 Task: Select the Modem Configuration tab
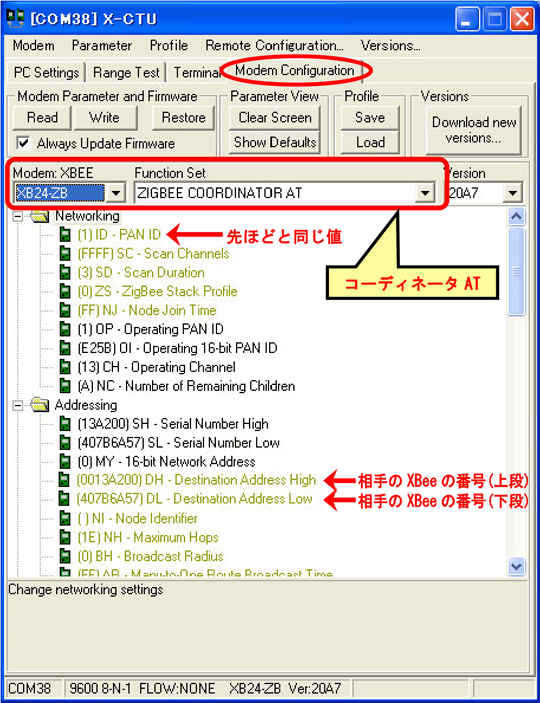295,70
